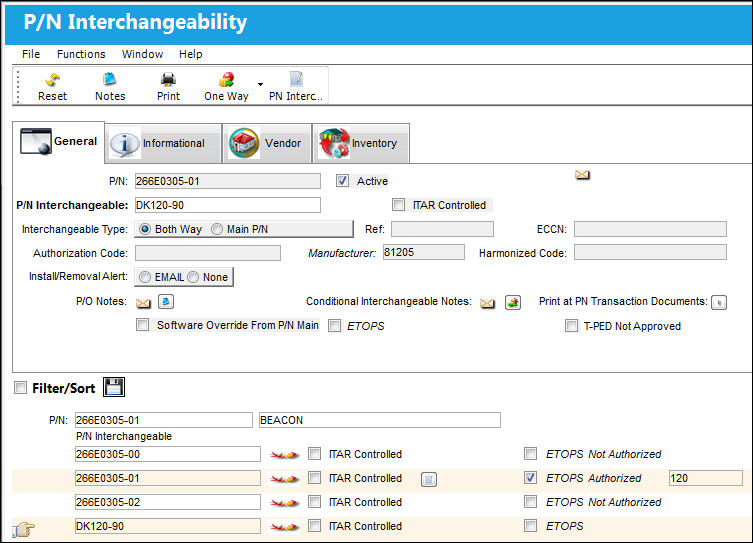This screenshot has width=753, height=543.
Task: Click the airplane icon for 266E0305-00
Action: [284, 455]
